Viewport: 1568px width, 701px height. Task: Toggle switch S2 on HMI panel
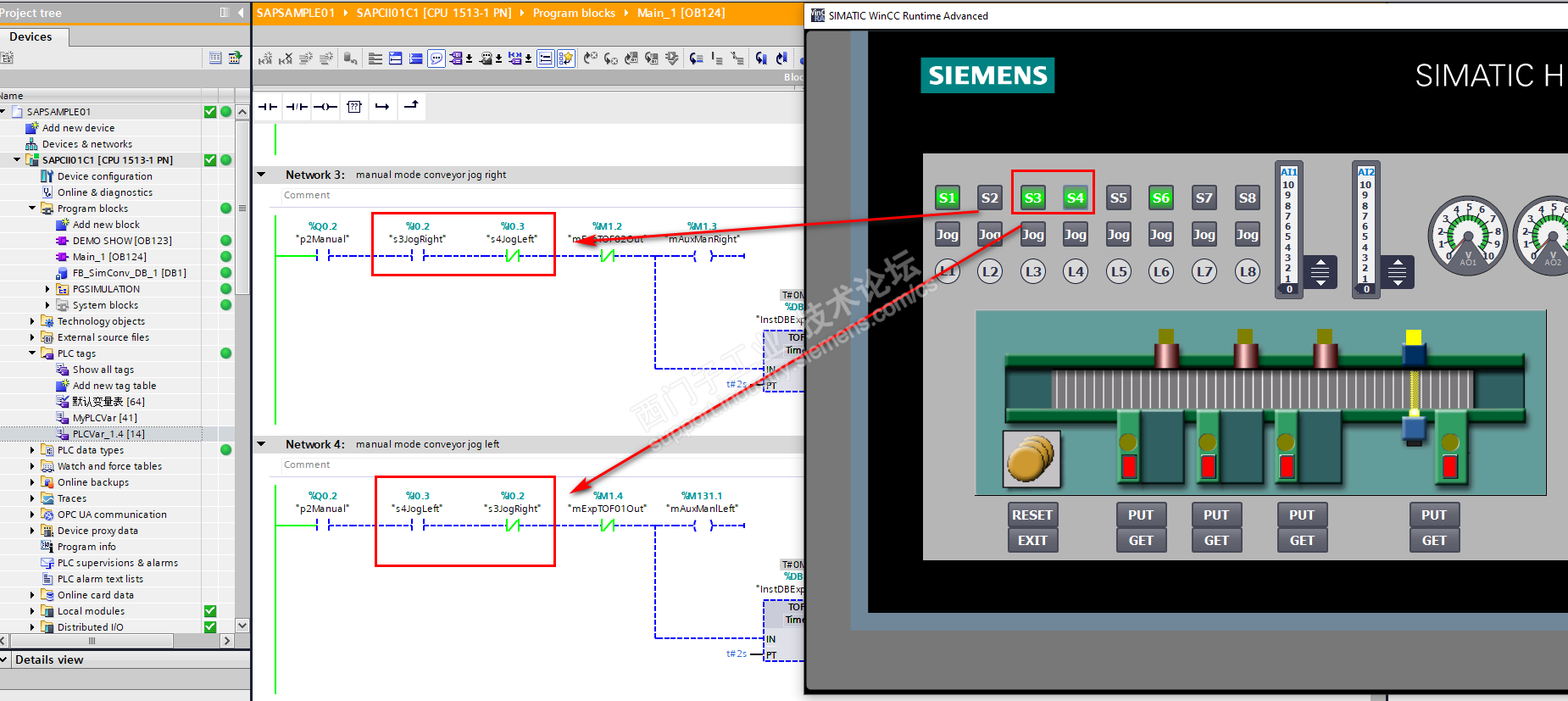pyautogui.click(x=989, y=198)
